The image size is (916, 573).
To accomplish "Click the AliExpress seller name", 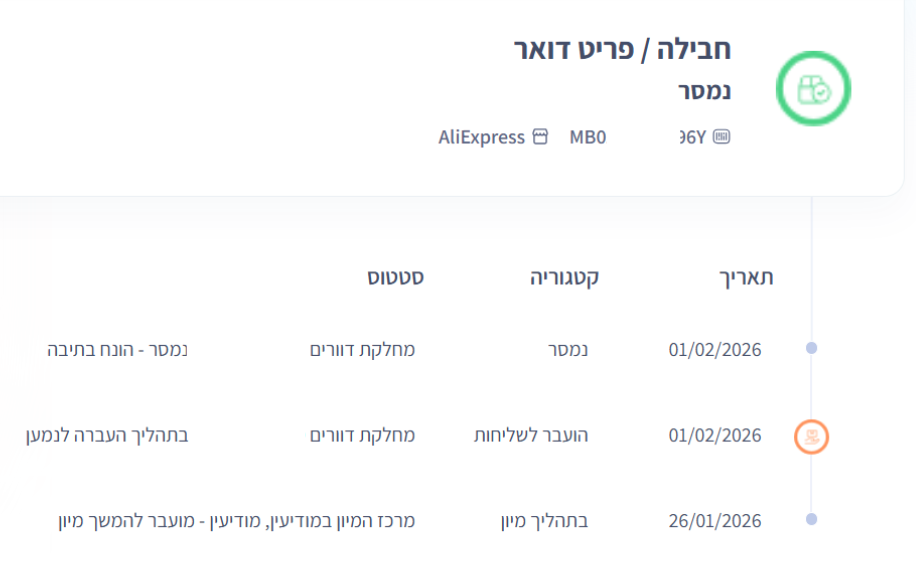I will 481,137.
